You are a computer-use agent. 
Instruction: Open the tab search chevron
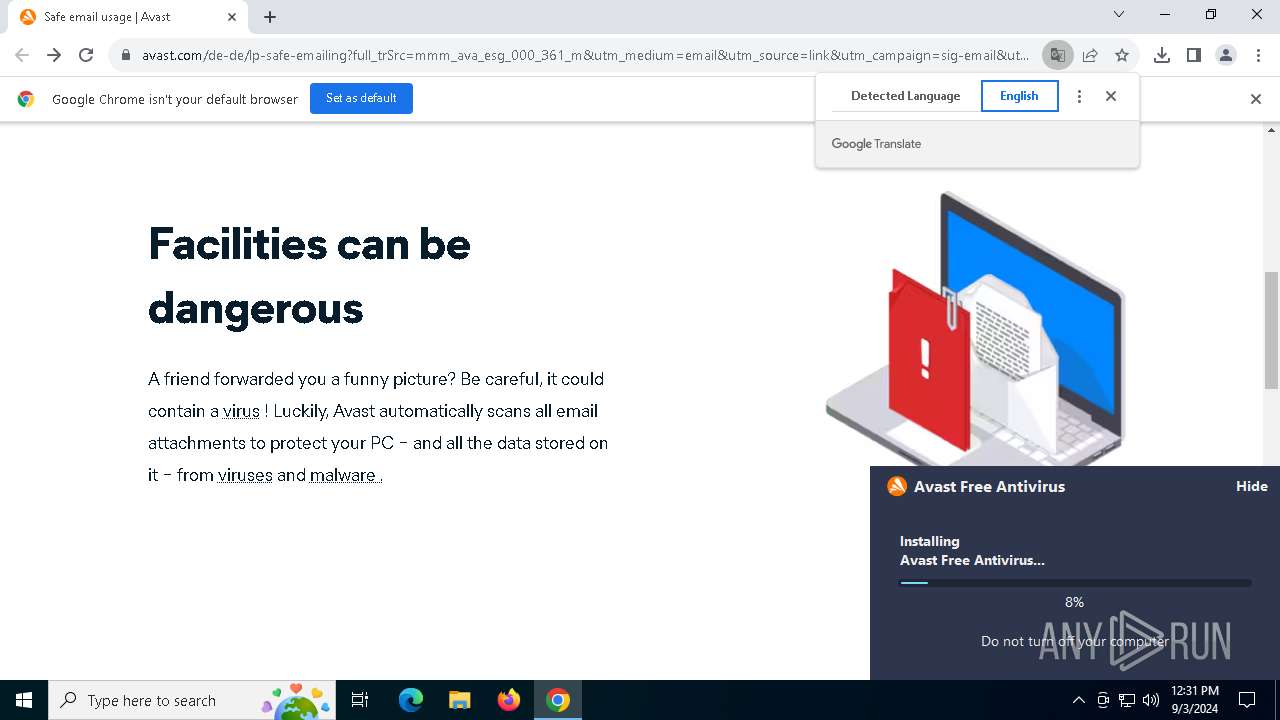[x=1119, y=14]
